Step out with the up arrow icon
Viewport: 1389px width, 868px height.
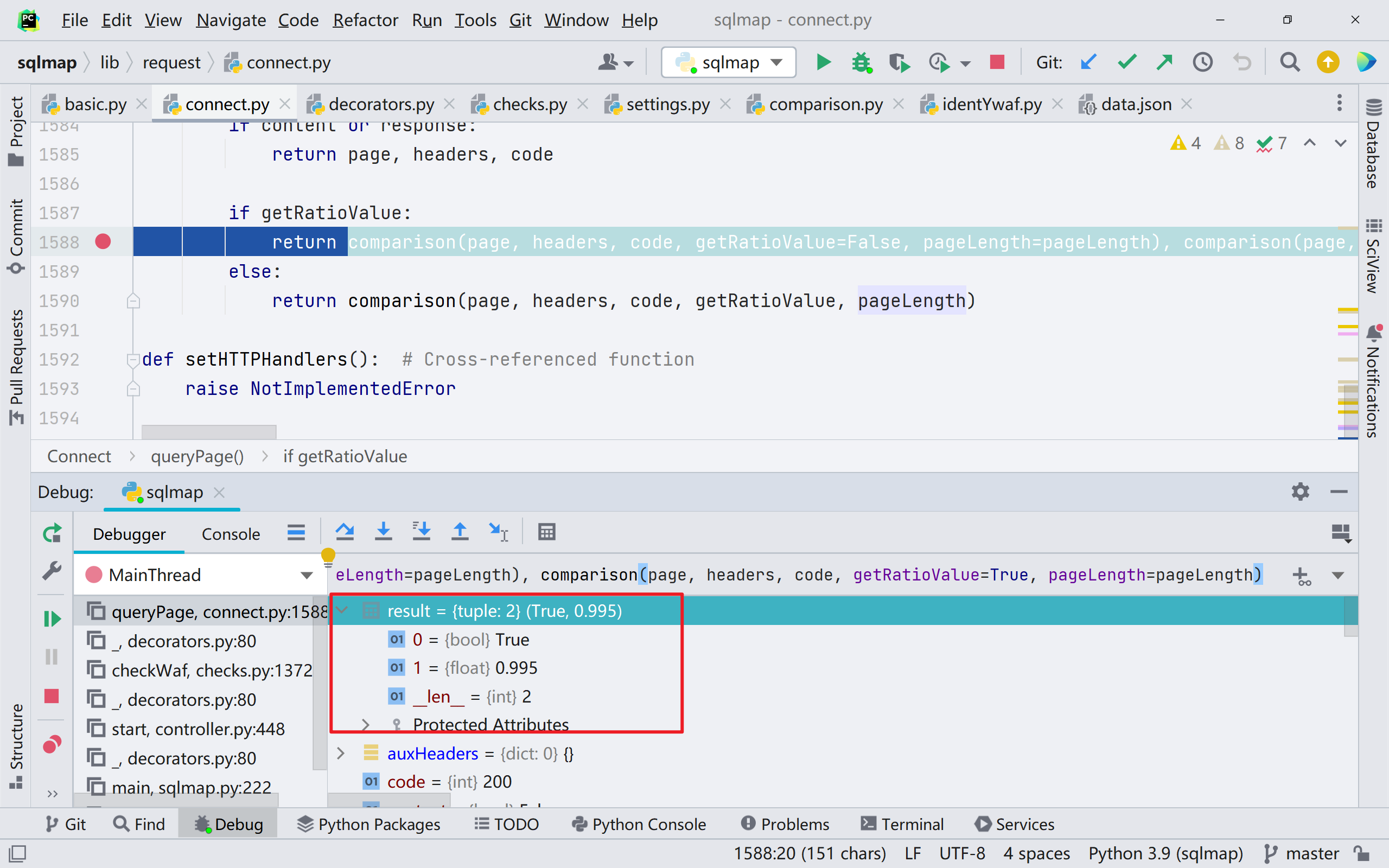point(460,532)
